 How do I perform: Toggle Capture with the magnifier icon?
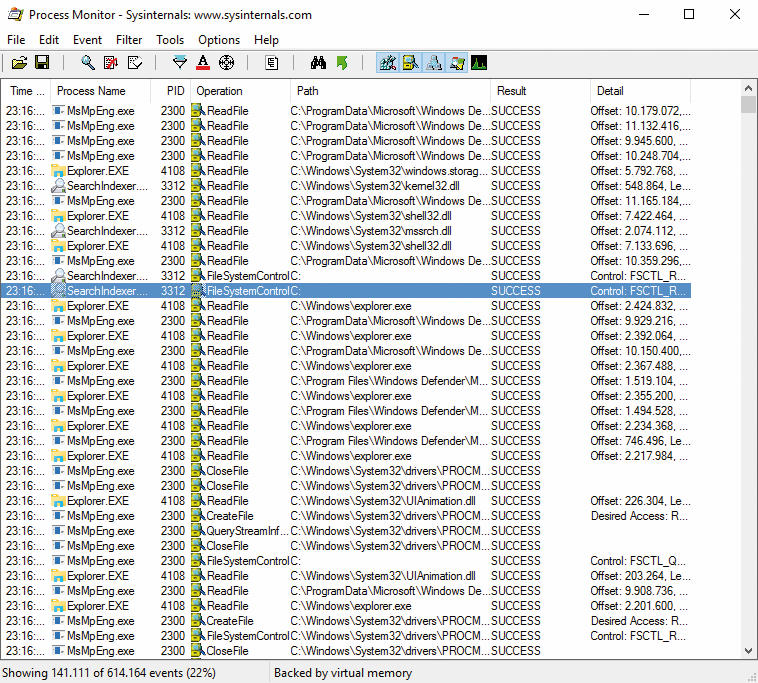pos(88,63)
